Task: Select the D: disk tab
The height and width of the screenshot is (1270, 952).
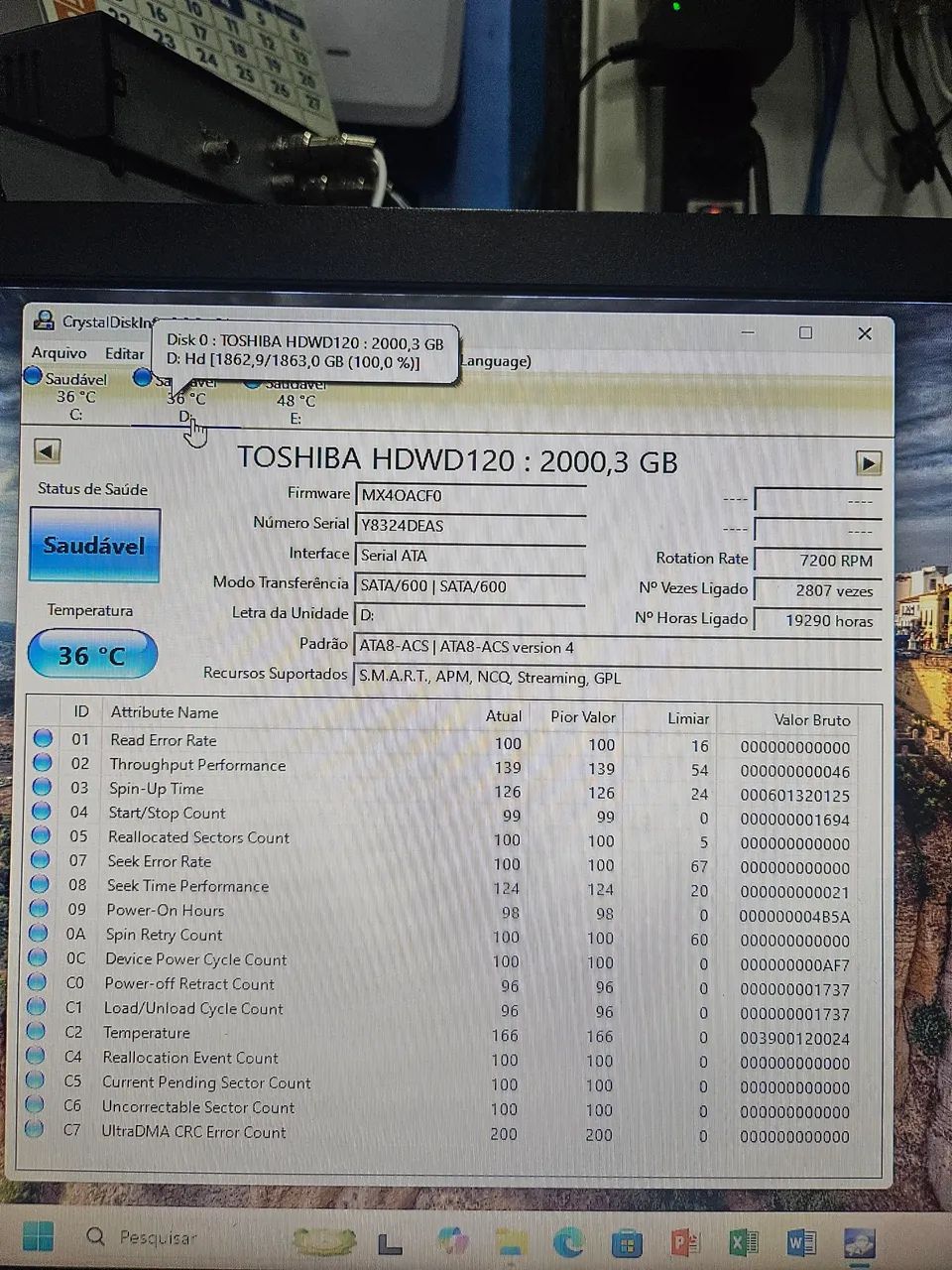Action: 185,399
